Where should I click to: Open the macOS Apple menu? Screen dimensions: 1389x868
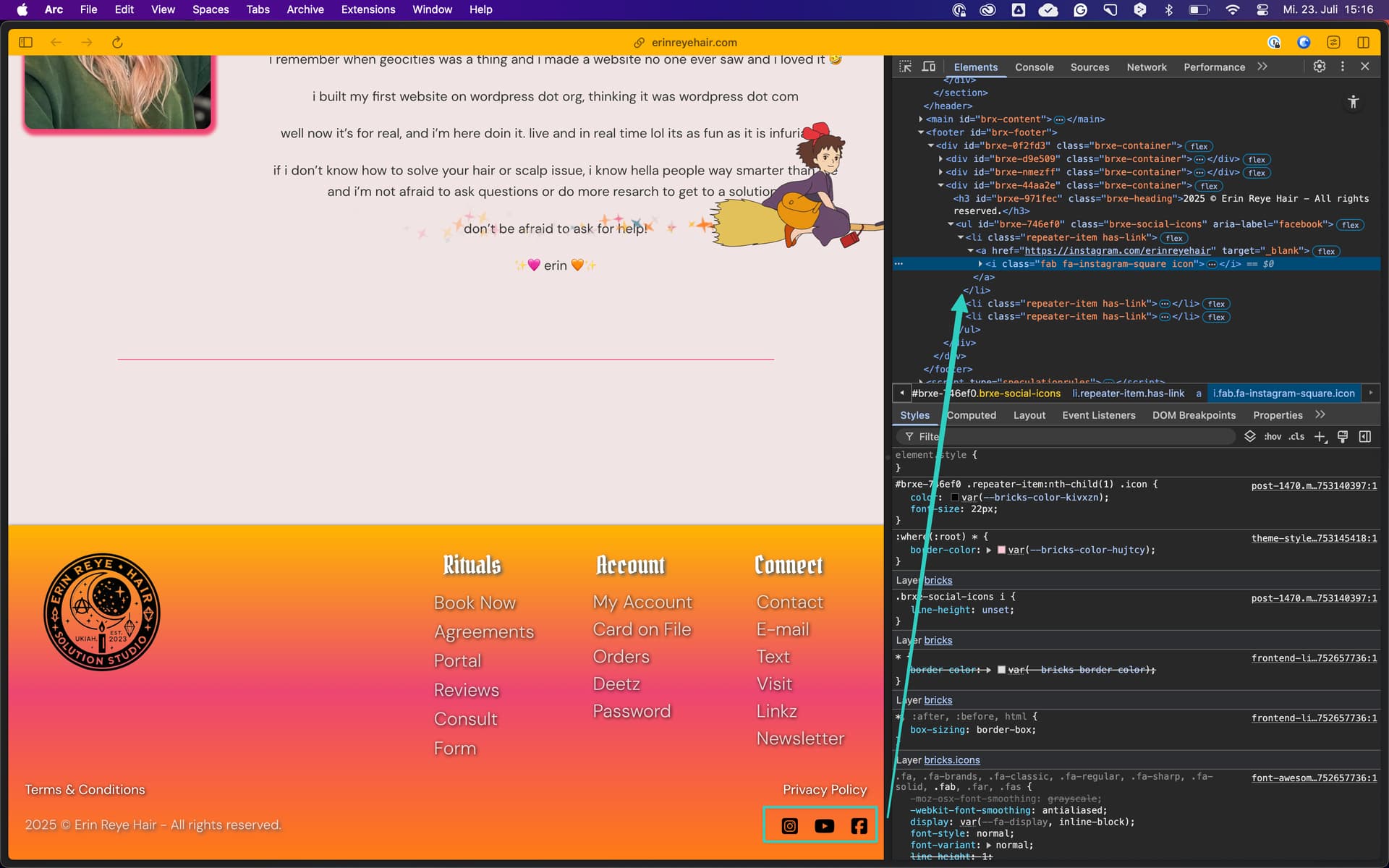click(22, 9)
